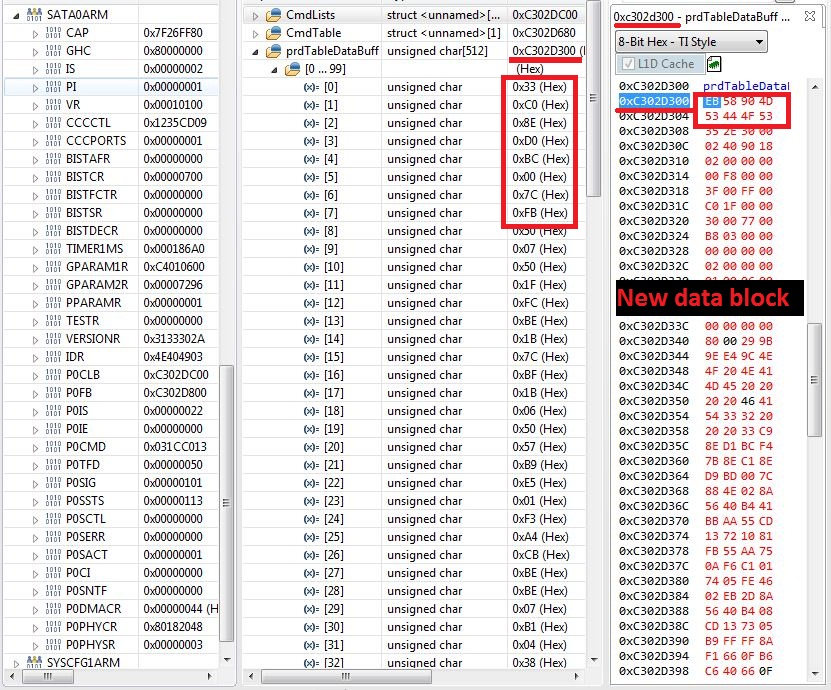Click the CmdTable struct icon
Viewport: 831px width, 690px height.
pos(273,33)
